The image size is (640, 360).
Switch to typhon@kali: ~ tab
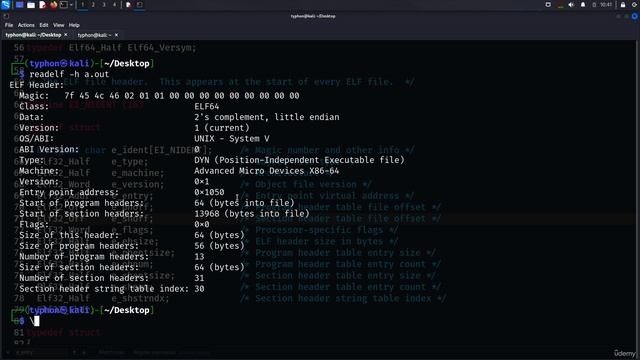pyautogui.click(x=94, y=35)
